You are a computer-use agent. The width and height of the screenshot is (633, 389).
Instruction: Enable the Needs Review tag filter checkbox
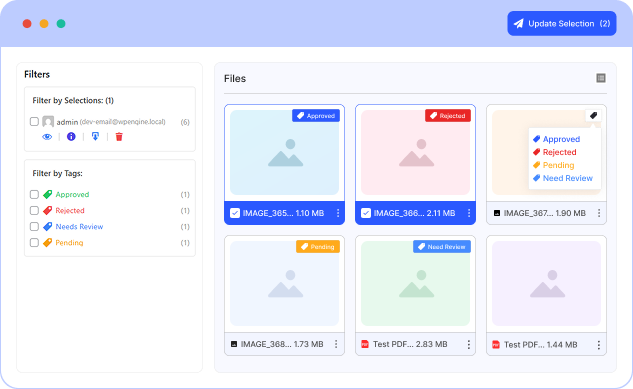coord(34,226)
